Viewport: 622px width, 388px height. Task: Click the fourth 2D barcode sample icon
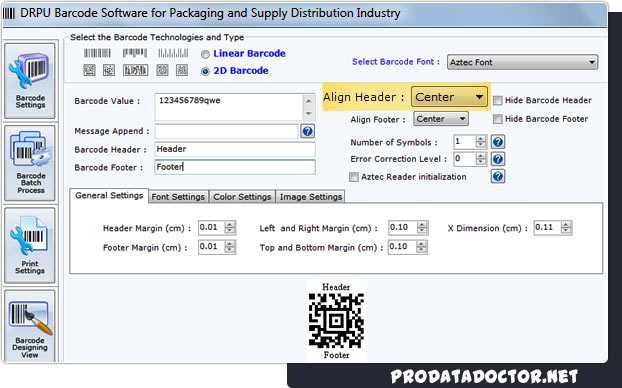[x=162, y=70]
